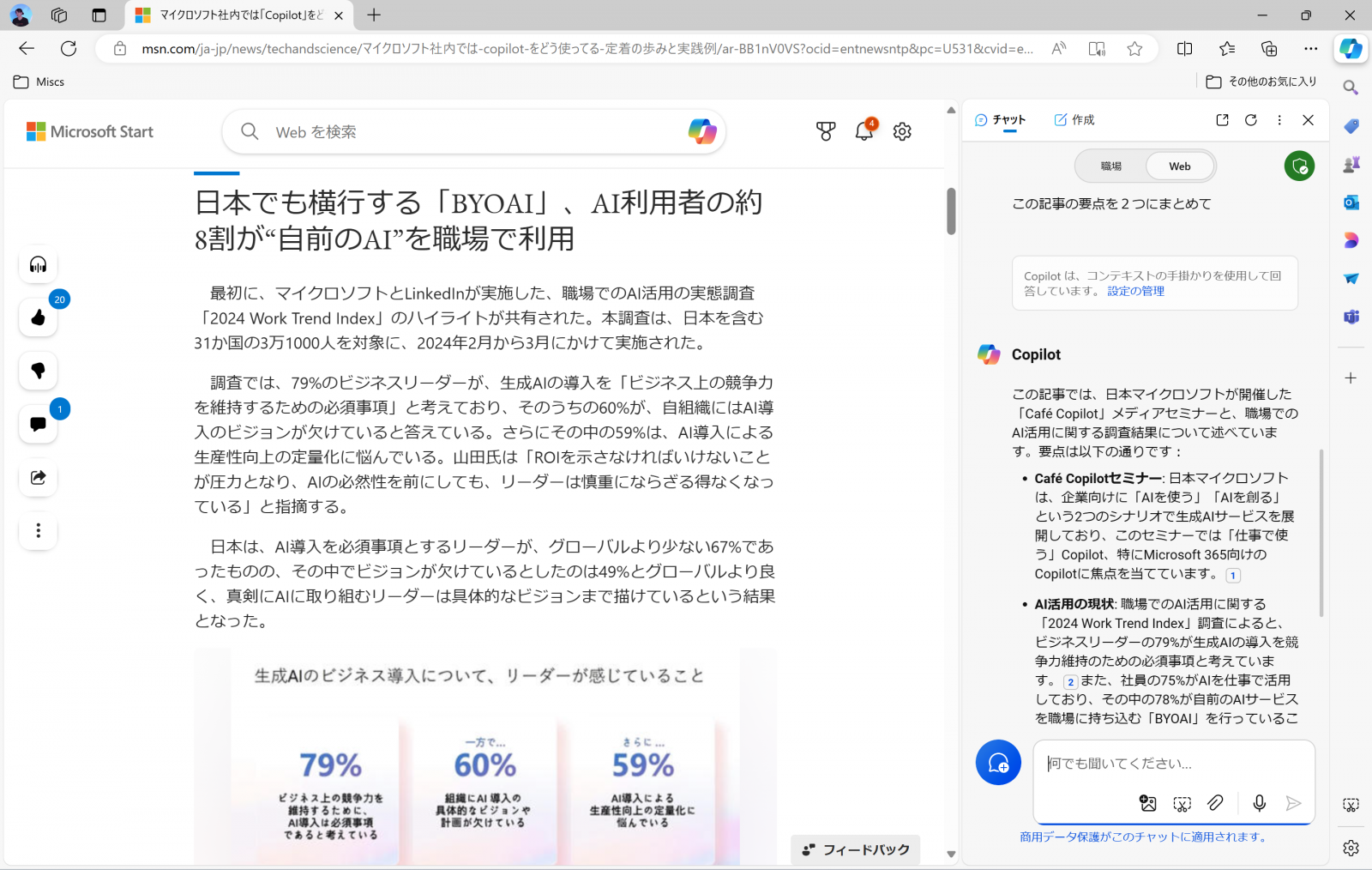Reload the current page
This screenshot has width=1372, height=870.
coord(69,49)
